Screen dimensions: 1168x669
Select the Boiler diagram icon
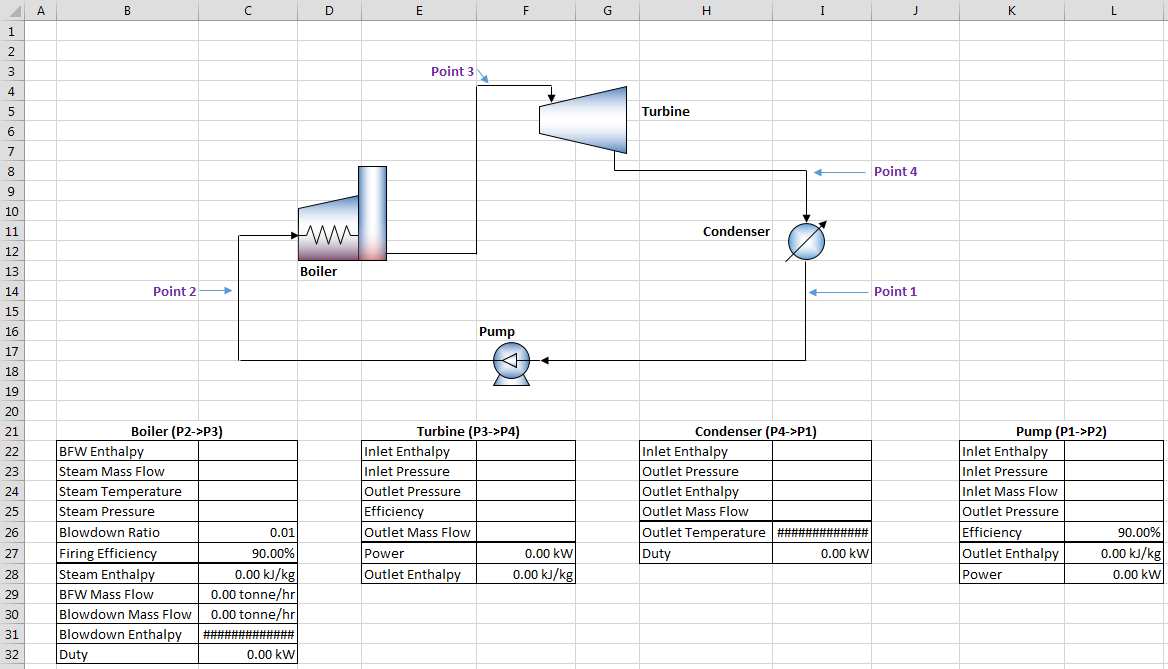(x=343, y=214)
